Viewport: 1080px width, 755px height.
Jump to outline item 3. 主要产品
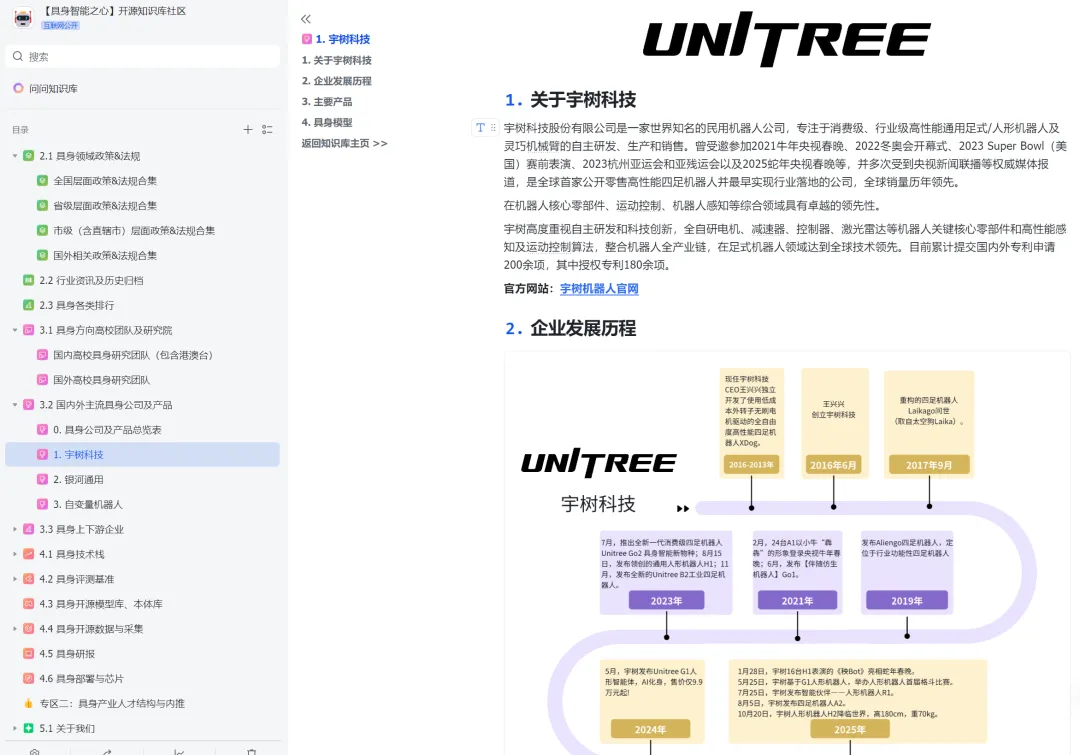pyautogui.click(x=327, y=101)
